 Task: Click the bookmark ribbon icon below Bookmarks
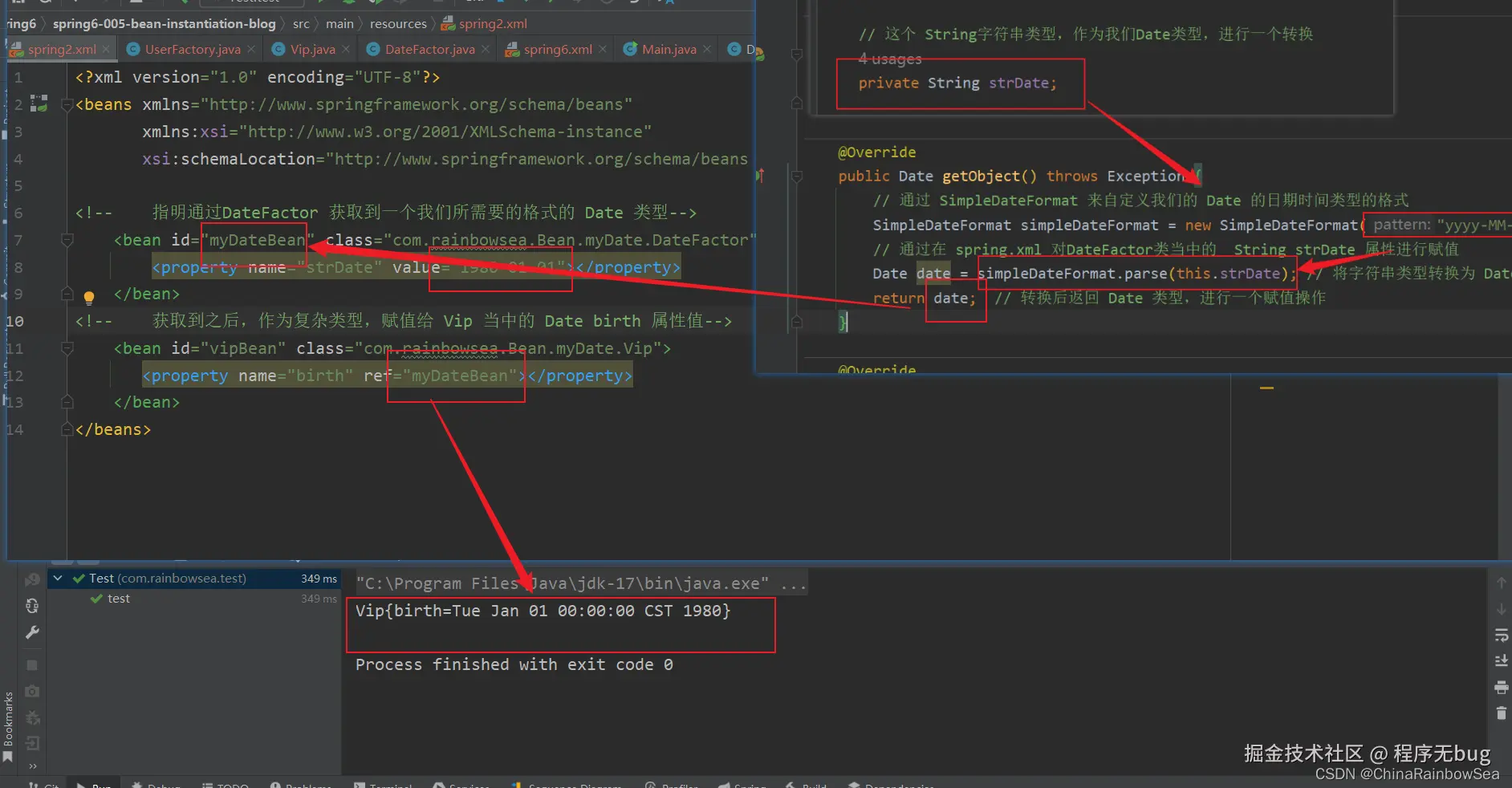tap(8, 758)
